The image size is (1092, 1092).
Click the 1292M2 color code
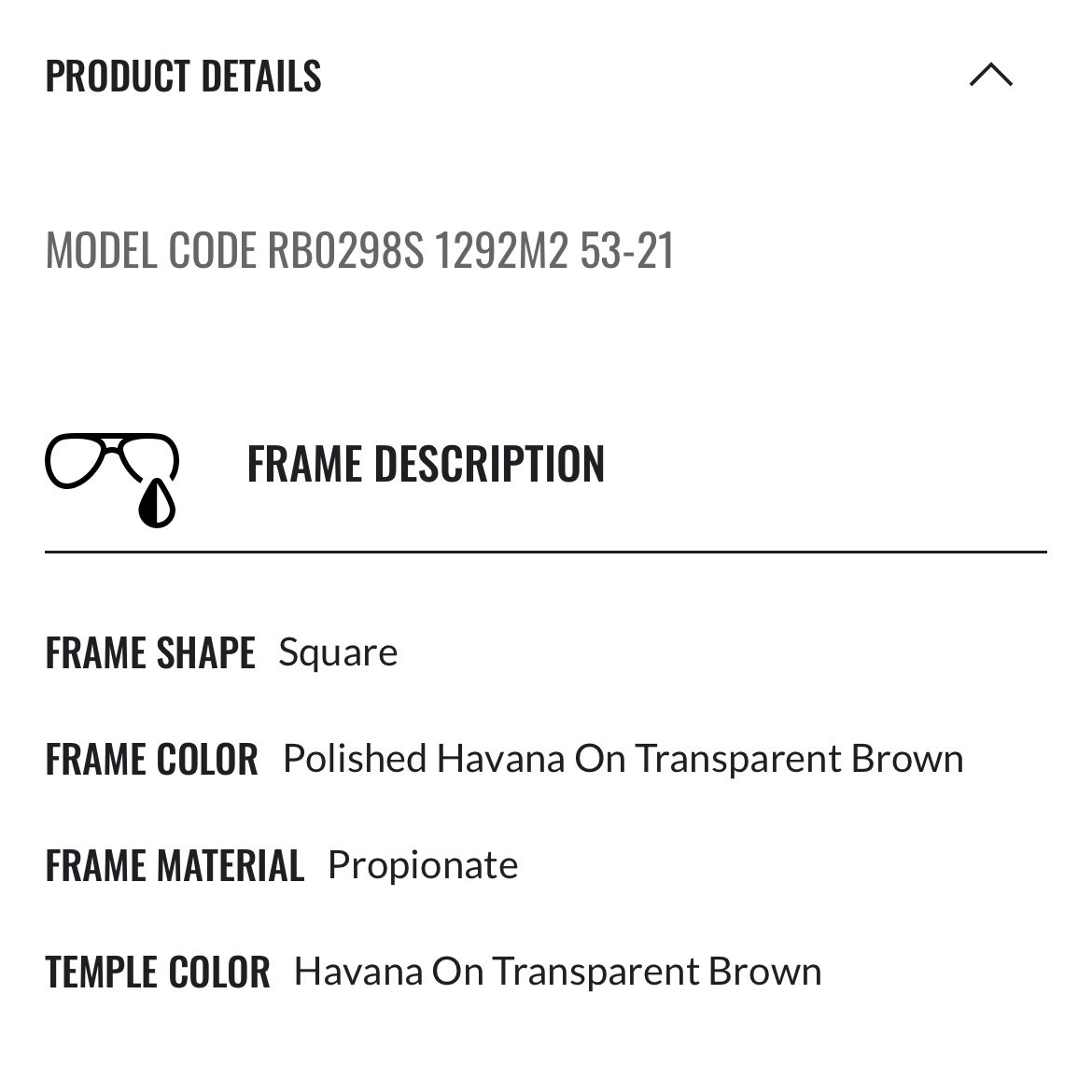coord(502,250)
